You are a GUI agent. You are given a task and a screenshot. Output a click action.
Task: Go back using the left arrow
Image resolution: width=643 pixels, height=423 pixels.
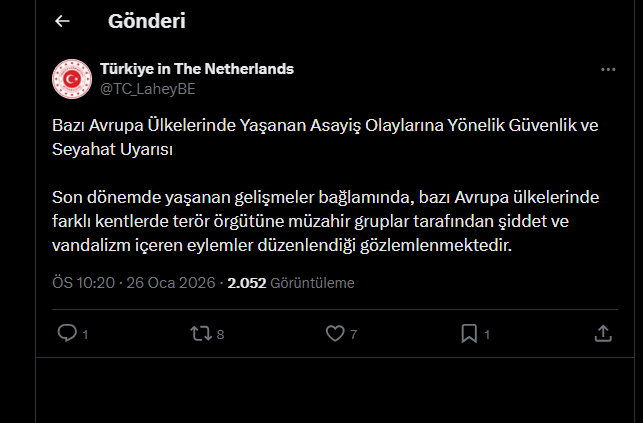point(62,21)
